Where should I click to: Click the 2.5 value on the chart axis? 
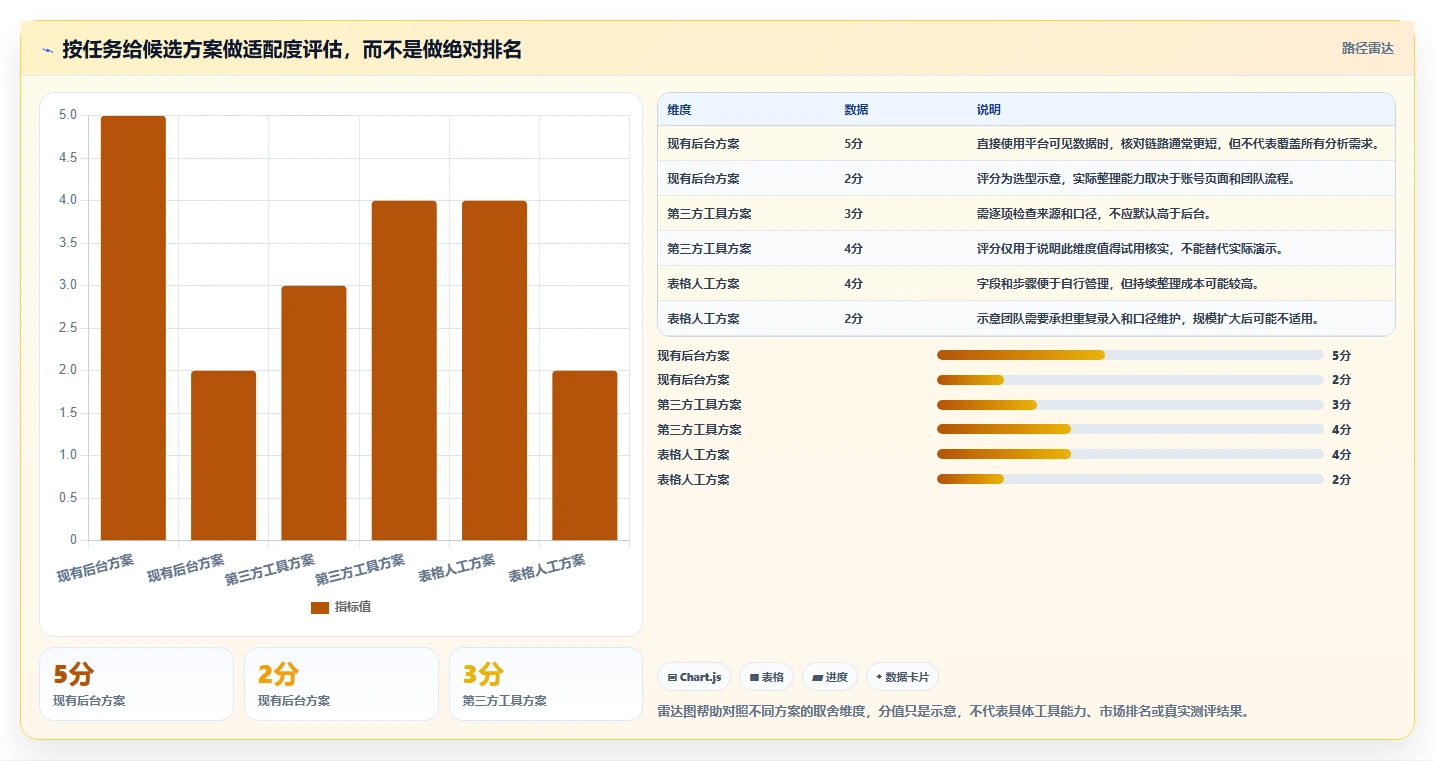pyautogui.click(x=68, y=328)
